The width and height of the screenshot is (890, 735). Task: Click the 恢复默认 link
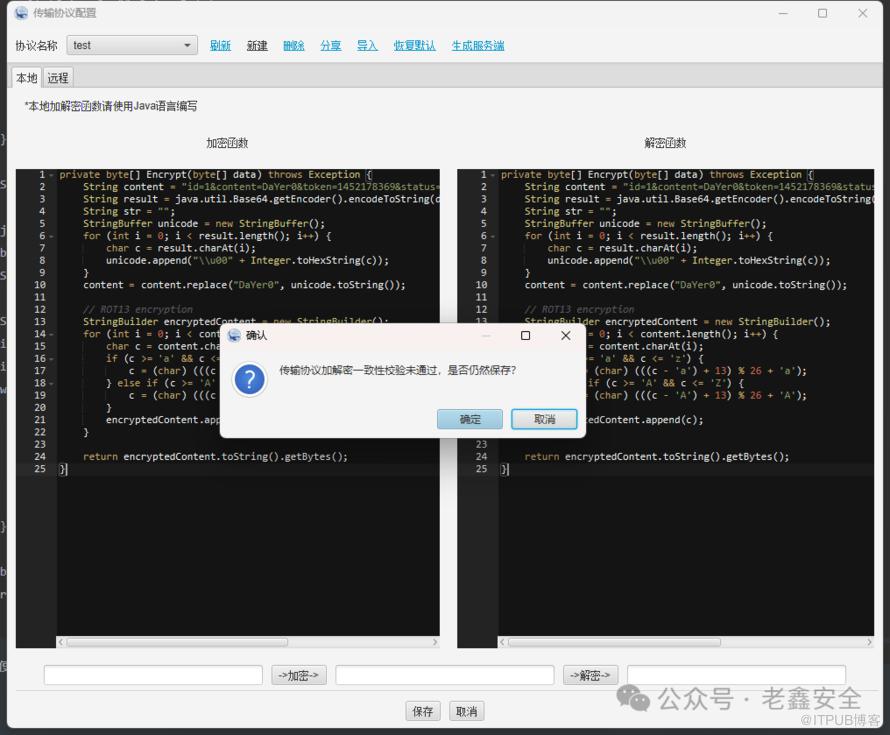414,46
